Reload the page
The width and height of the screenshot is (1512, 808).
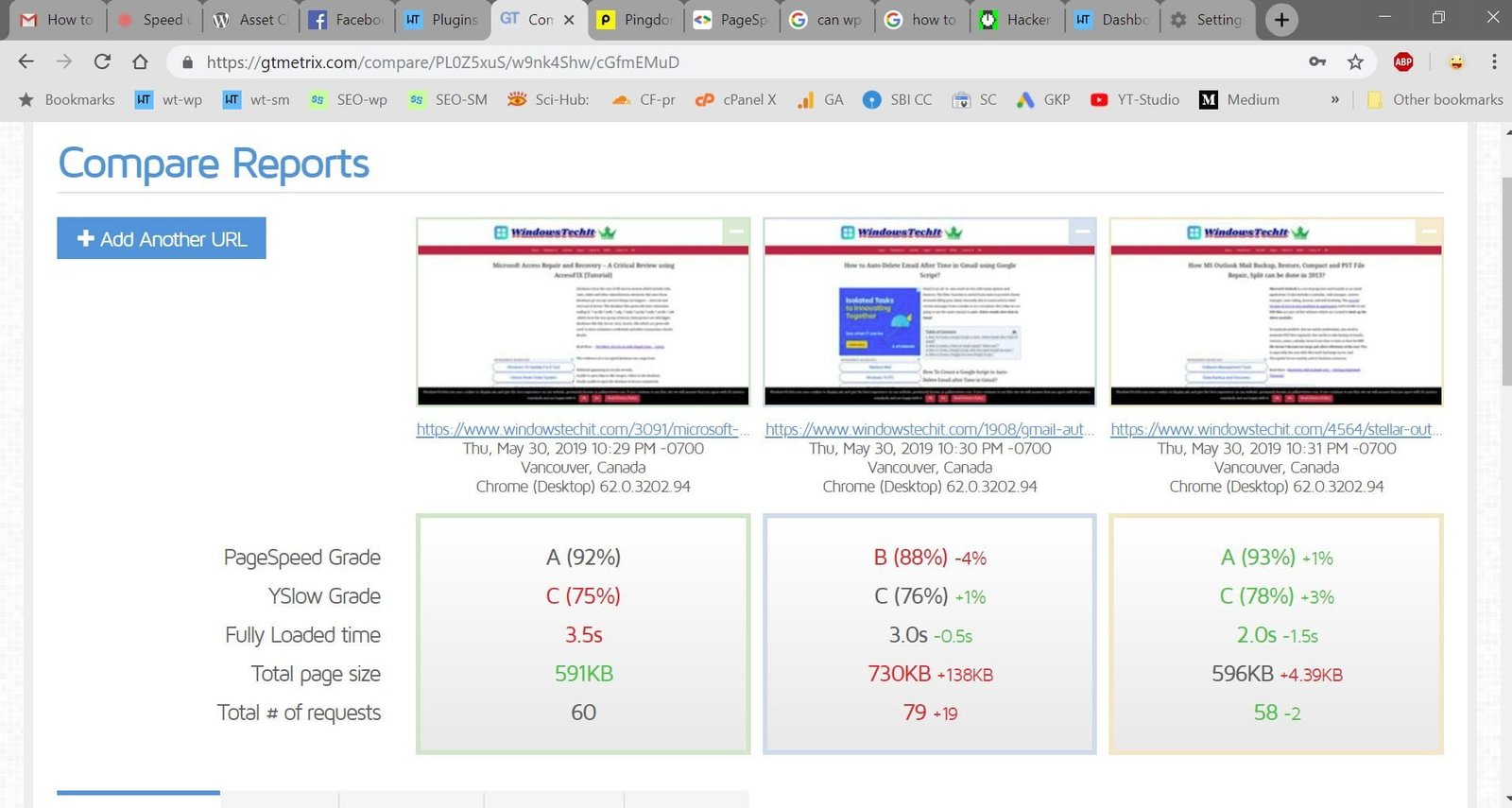click(x=102, y=62)
